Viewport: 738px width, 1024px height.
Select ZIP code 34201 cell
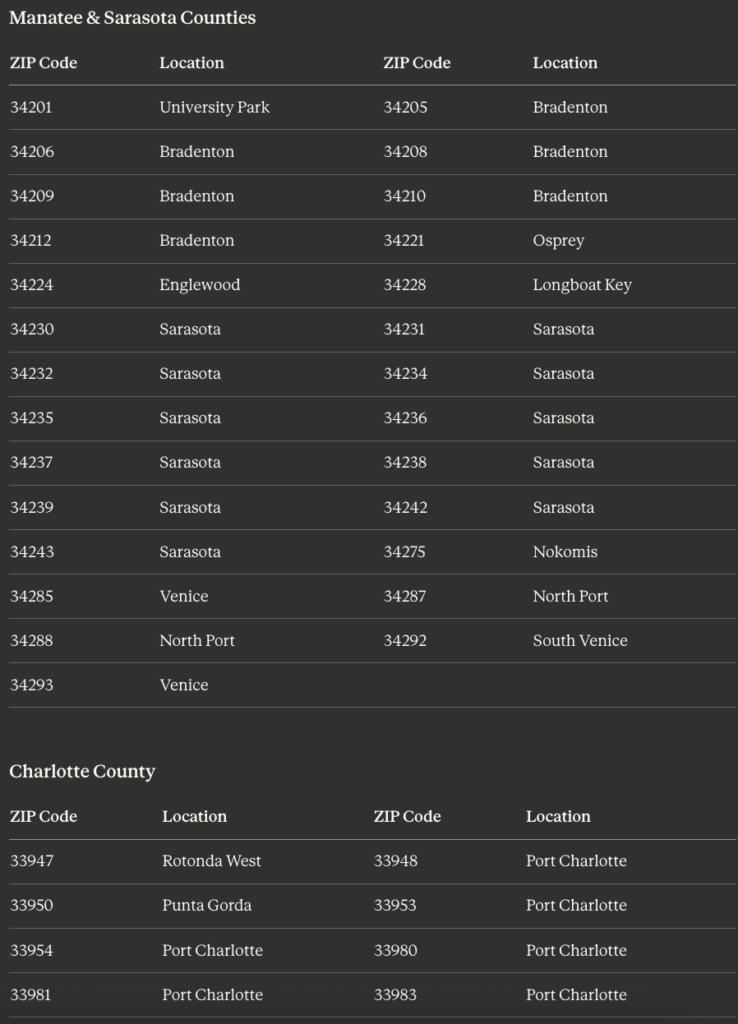[x=31, y=107]
